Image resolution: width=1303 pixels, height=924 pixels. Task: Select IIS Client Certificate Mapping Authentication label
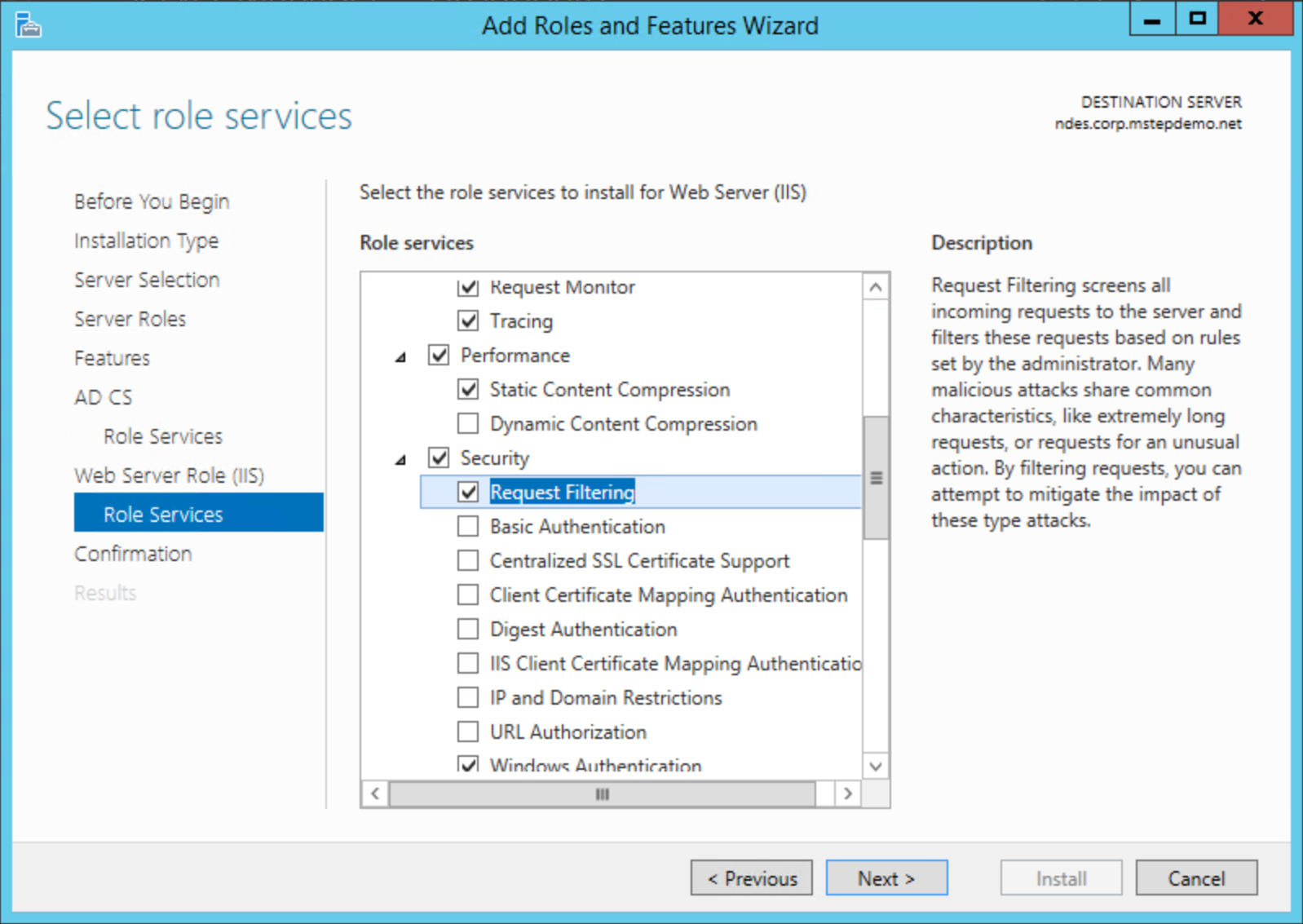tap(675, 664)
